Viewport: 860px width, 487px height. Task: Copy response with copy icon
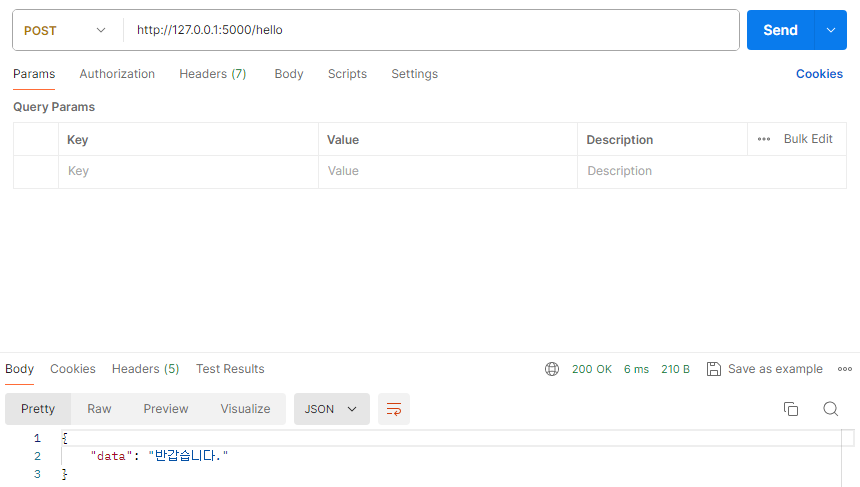click(x=791, y=409)
